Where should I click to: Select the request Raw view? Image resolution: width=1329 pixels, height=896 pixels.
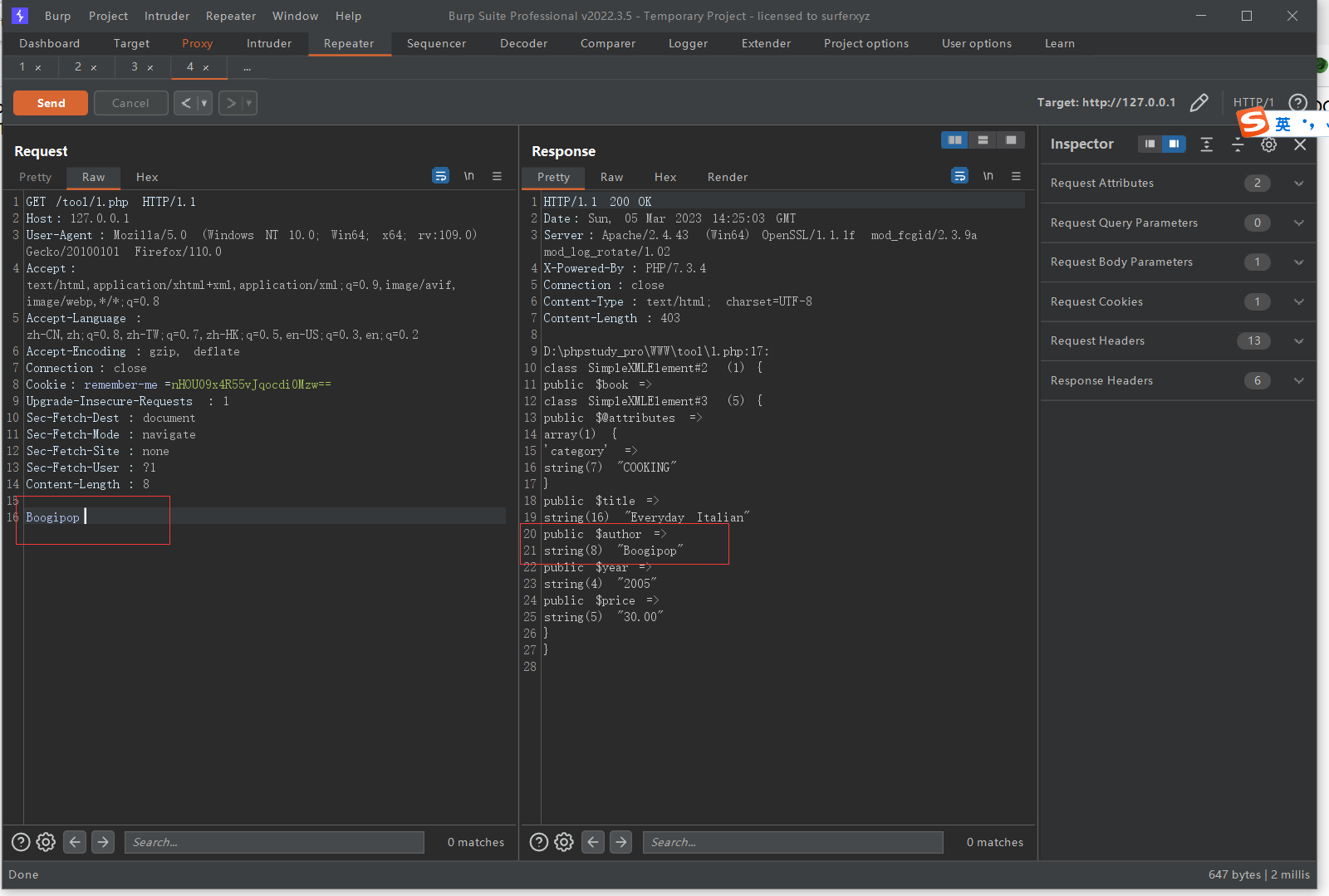point(93,177)
